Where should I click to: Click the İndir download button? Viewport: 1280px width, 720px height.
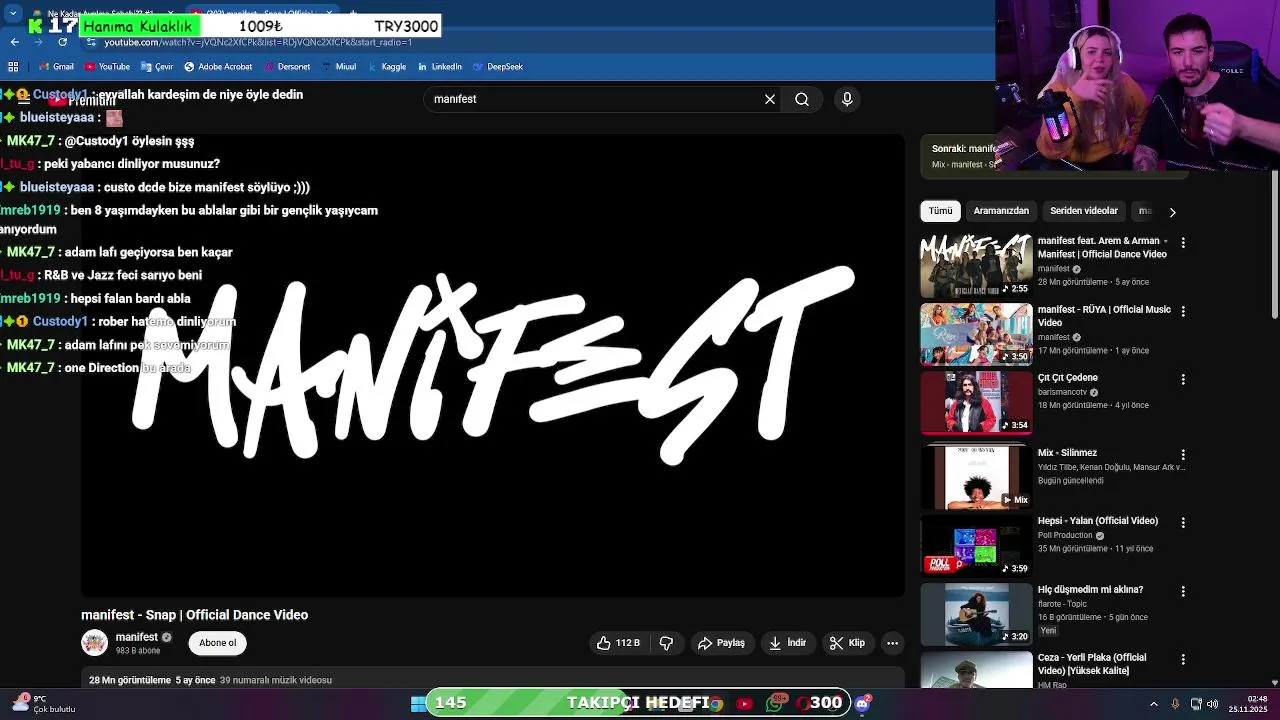click(787, 643)
